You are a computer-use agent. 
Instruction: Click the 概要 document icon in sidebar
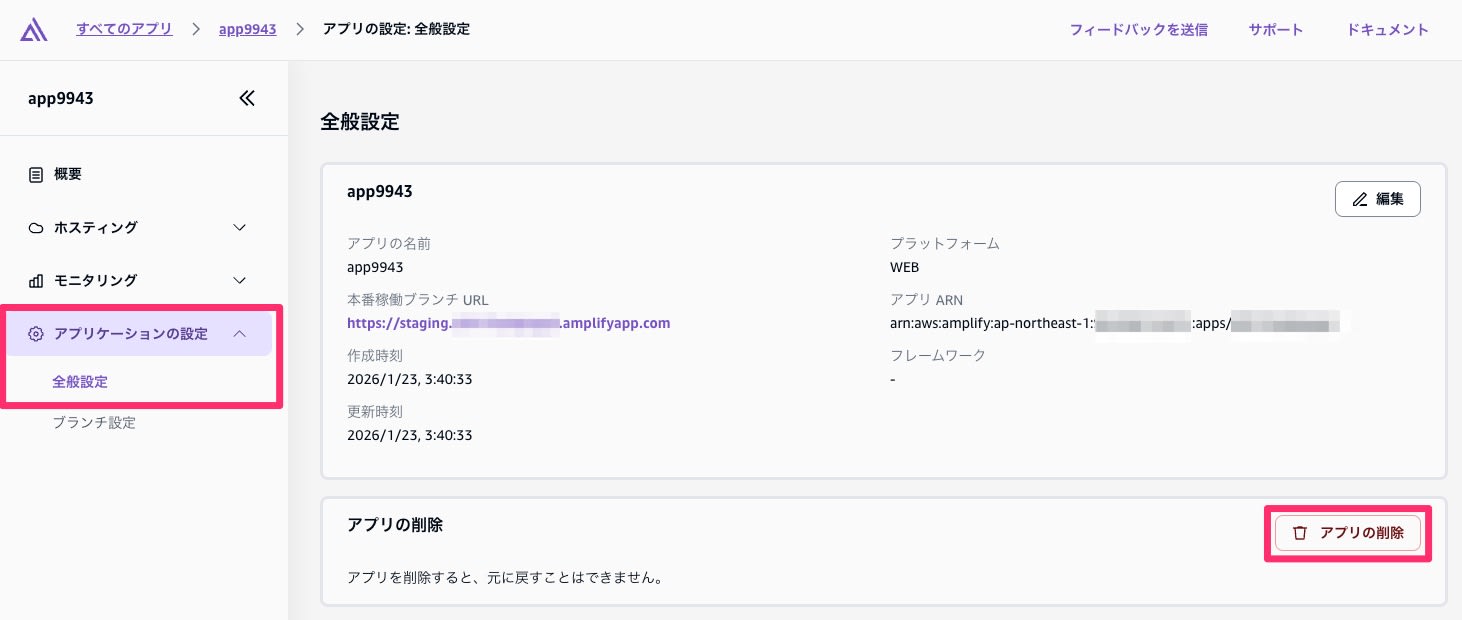[36, 174]
